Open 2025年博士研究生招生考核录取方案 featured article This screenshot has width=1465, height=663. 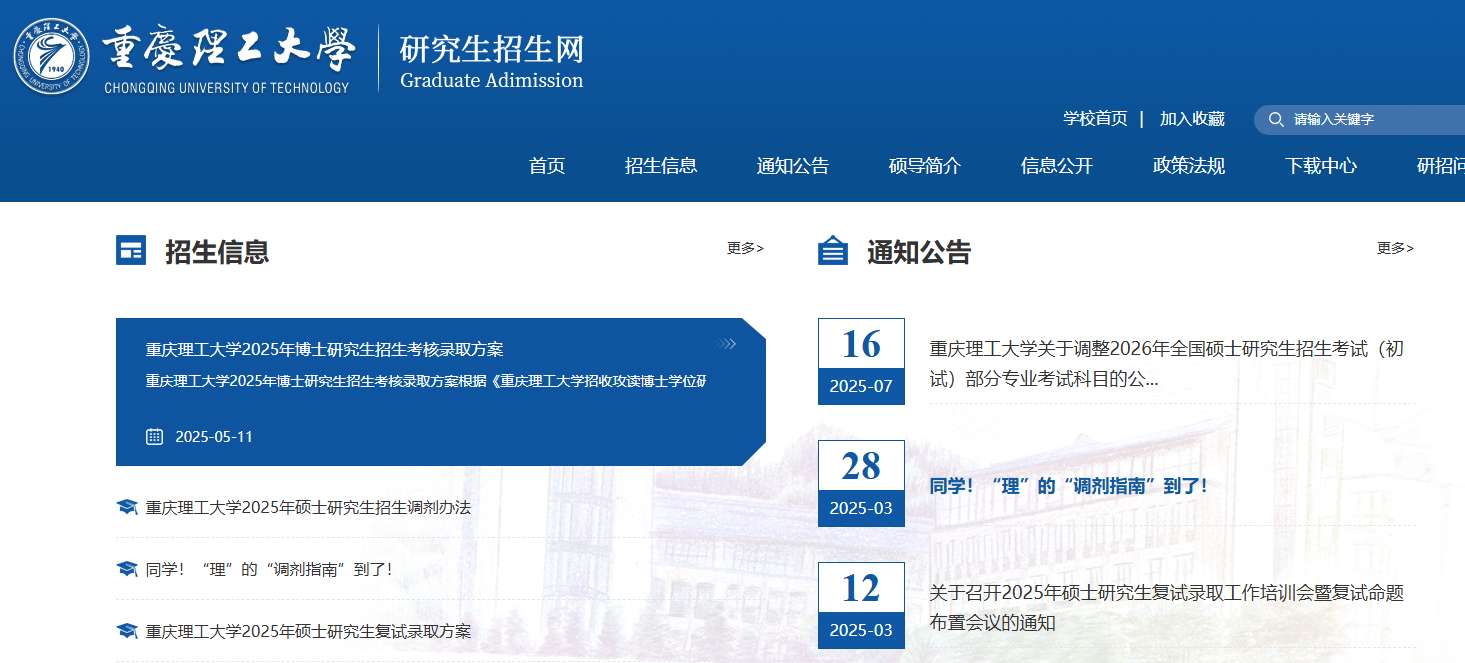pos(325,349)
